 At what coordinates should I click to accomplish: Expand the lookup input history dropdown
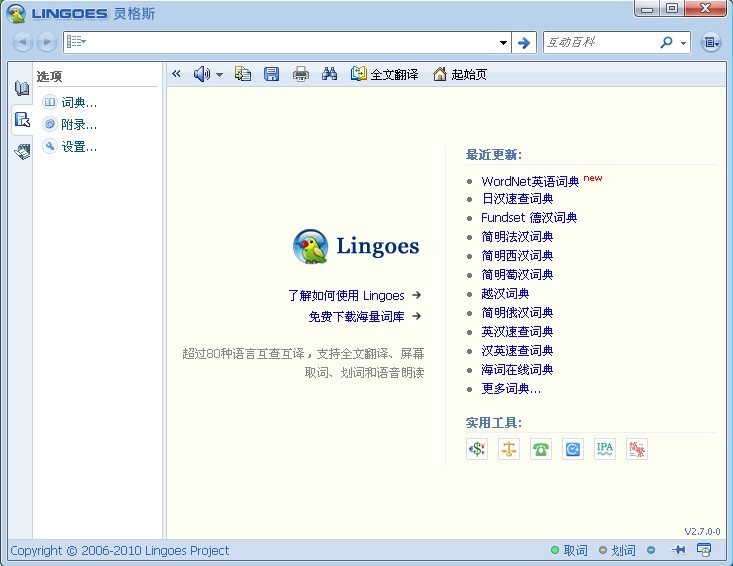click(x=504, y=43)
